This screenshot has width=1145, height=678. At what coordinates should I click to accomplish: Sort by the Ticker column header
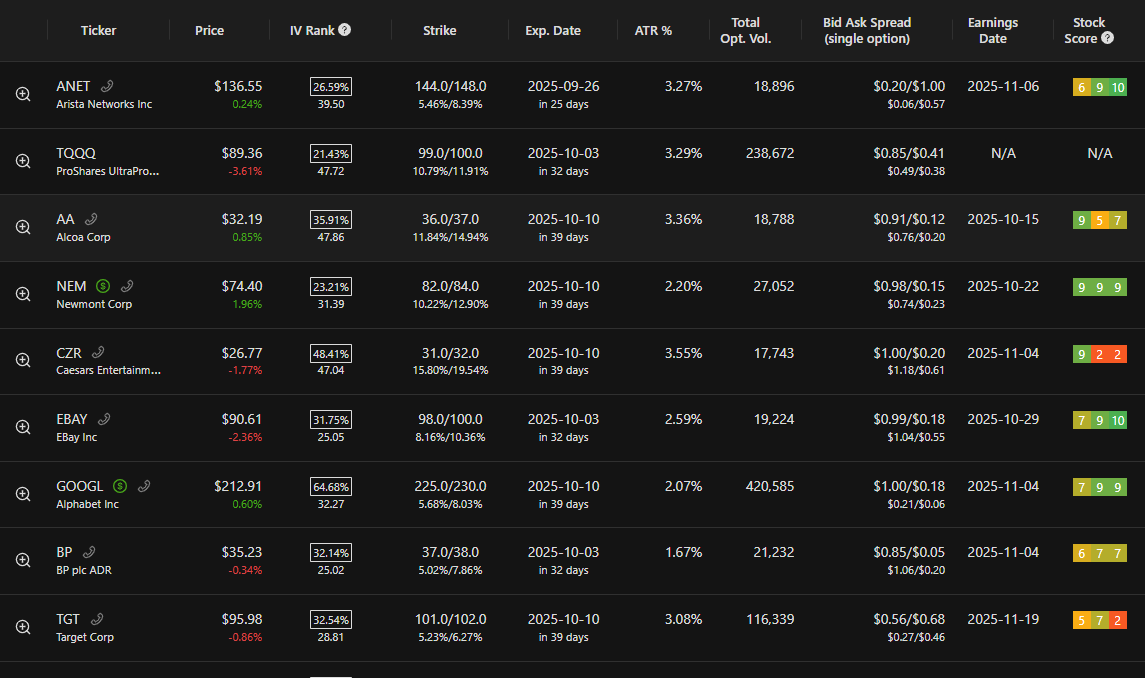point(99,31)
